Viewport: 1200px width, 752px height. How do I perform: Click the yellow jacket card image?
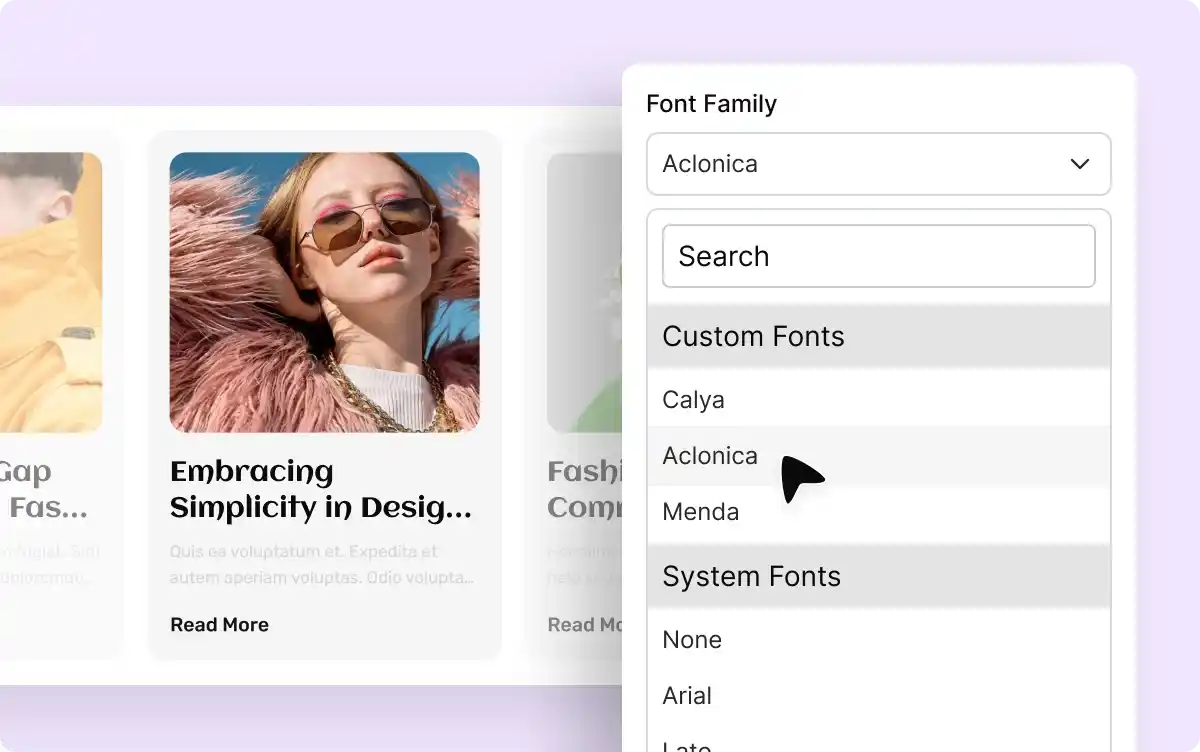coord(50,292)
